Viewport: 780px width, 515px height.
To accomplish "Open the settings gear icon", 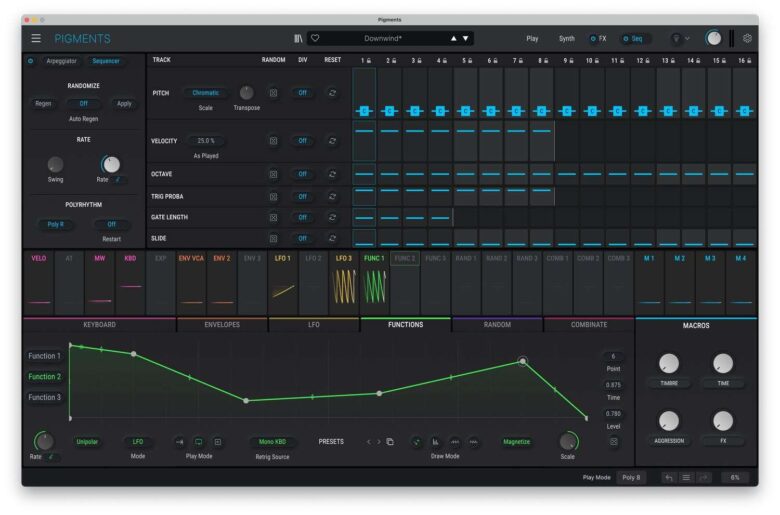I will pos(747,38).
